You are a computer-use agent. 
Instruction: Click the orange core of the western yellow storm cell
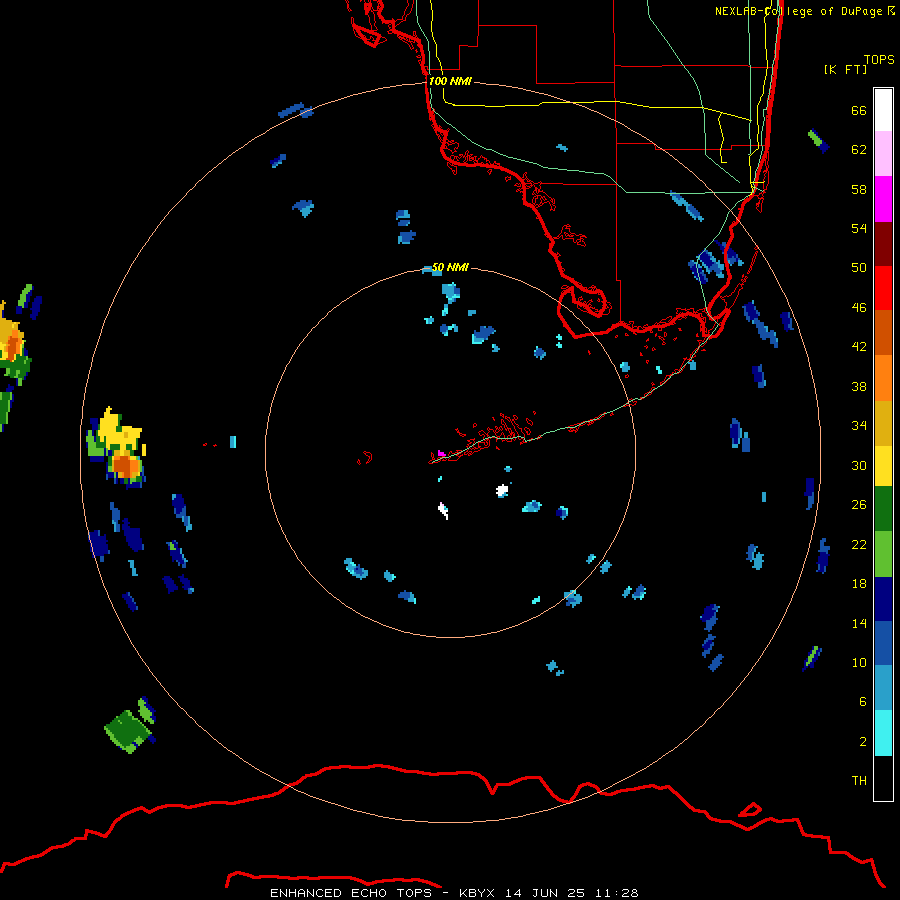(126, 465)
